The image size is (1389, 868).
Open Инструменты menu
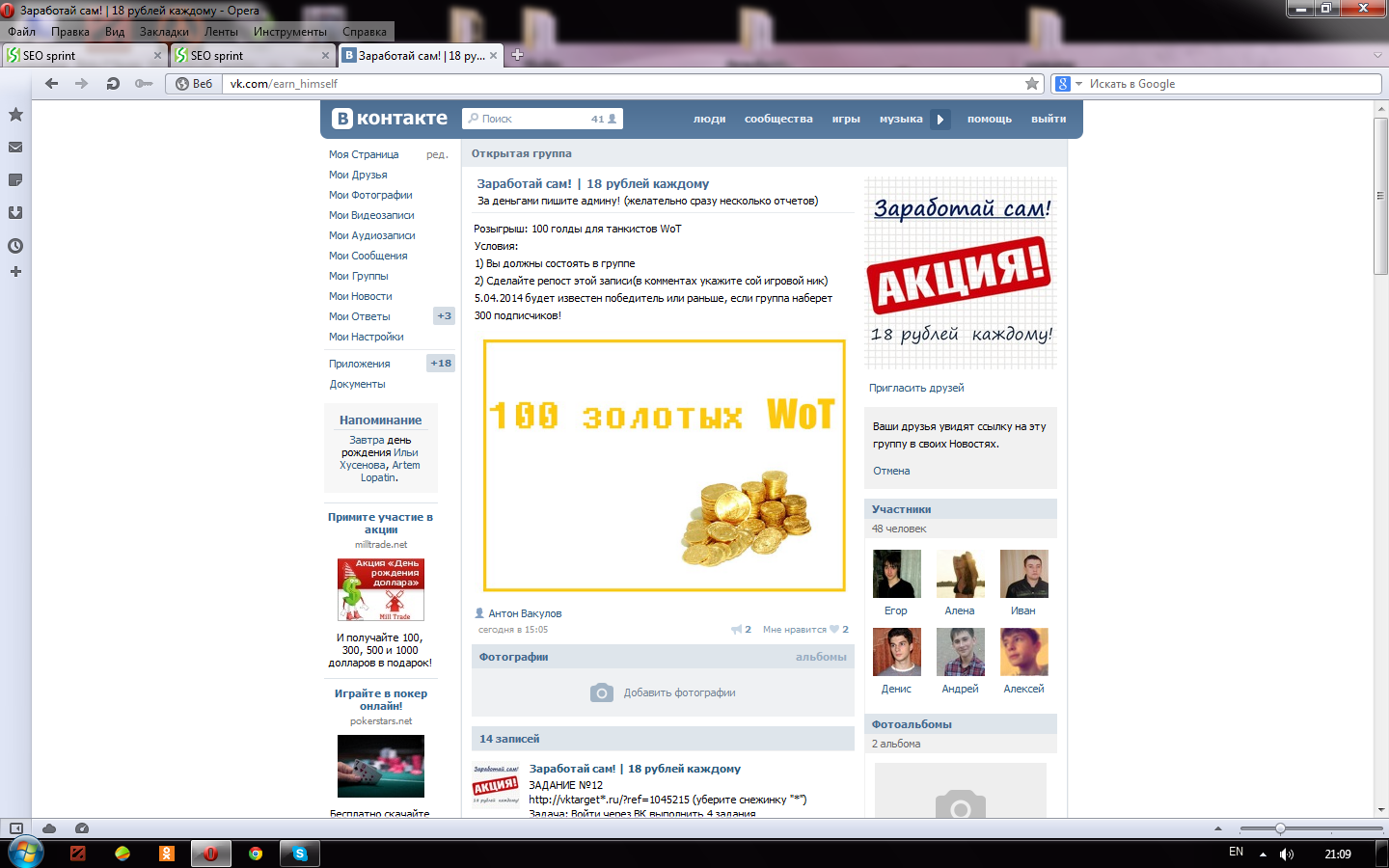pos(290,32)
